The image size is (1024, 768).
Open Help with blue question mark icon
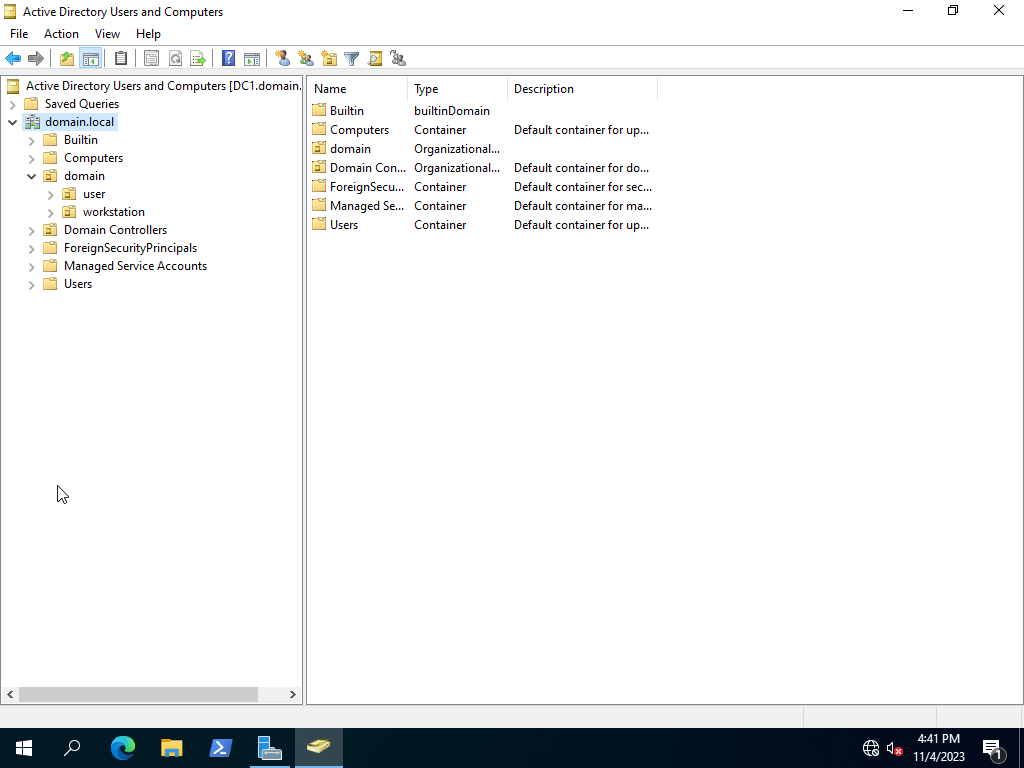(x=228, y=59)
